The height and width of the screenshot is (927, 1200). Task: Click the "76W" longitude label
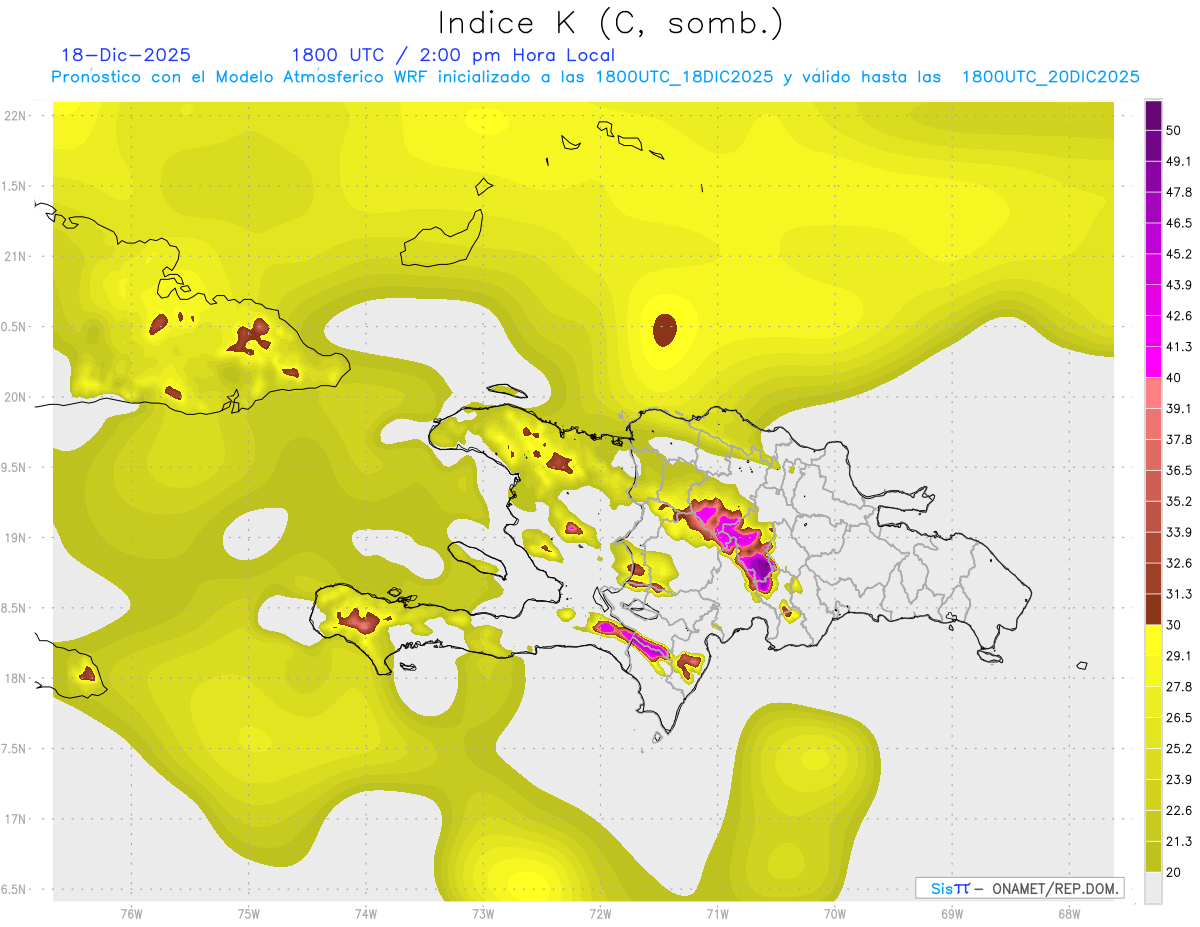coord(131,914)
